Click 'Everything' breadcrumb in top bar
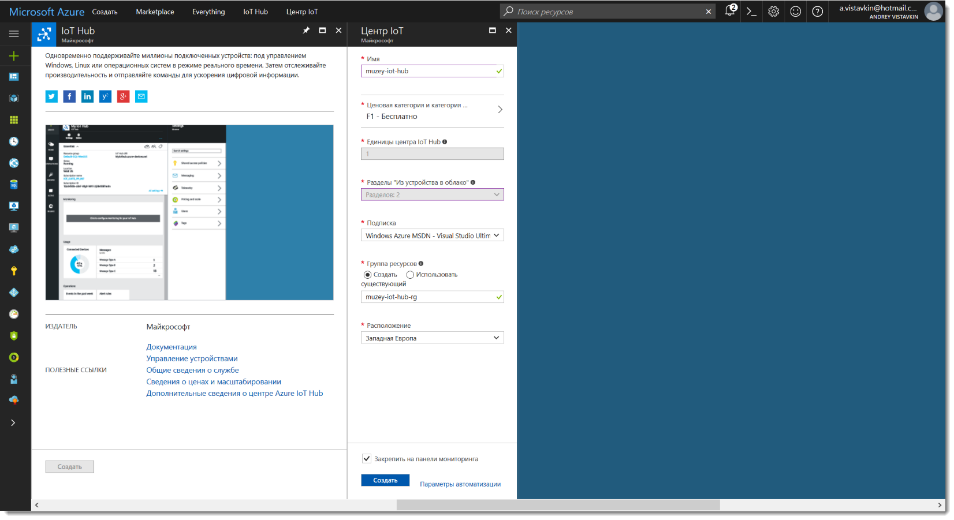 coord(209,12)
